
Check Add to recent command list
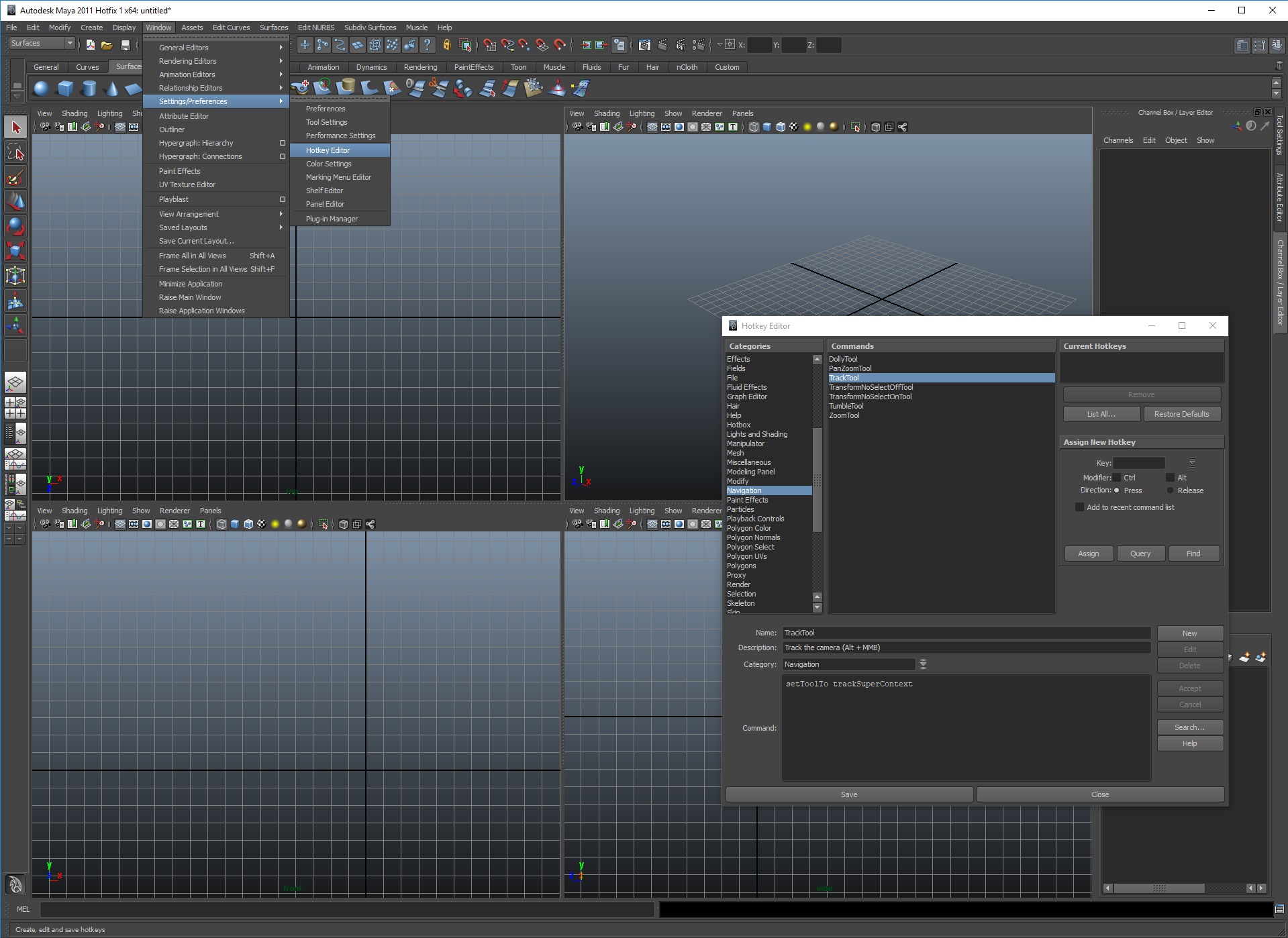coord(1079,507)
